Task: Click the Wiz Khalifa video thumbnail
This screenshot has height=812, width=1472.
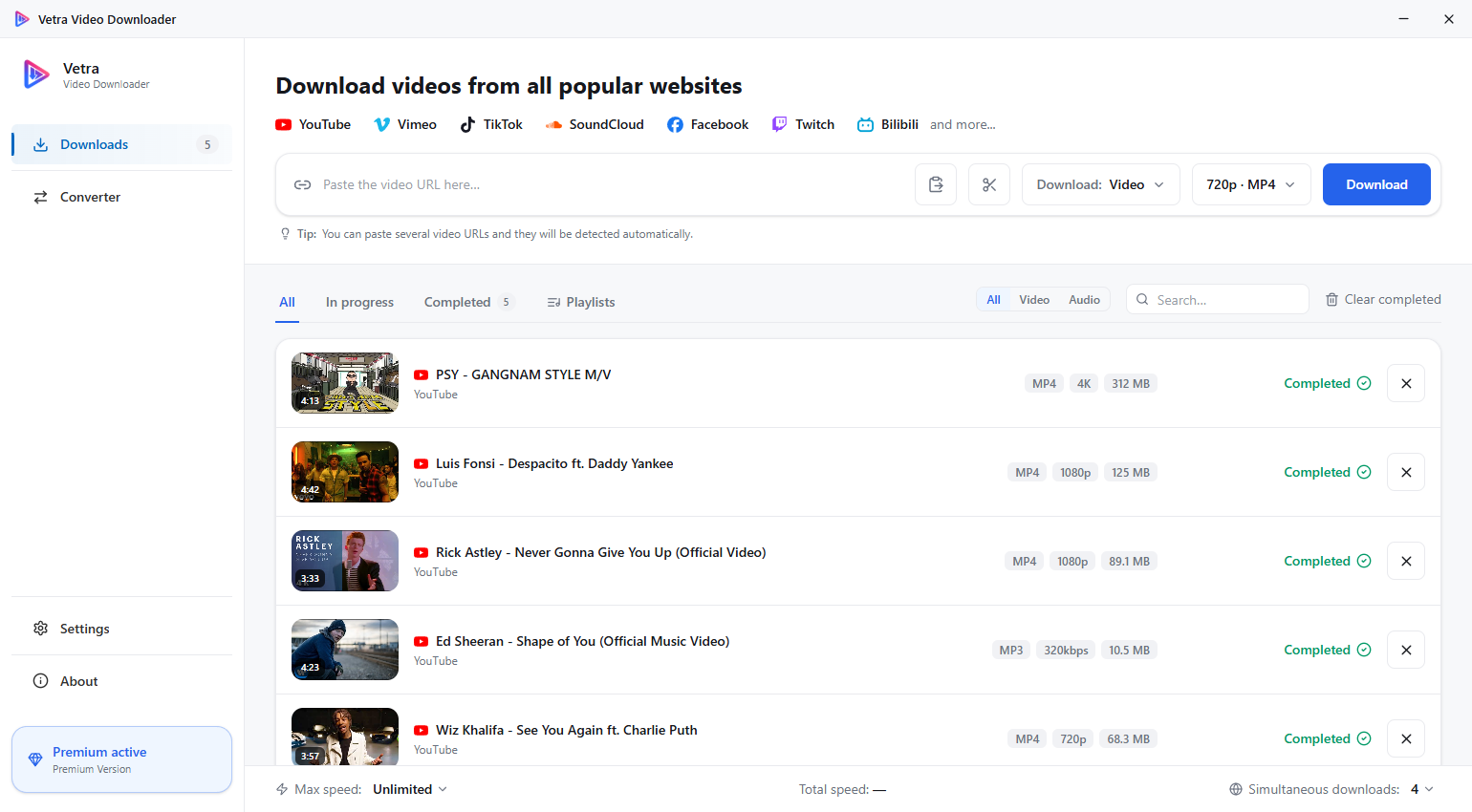Action: point(345,737)
